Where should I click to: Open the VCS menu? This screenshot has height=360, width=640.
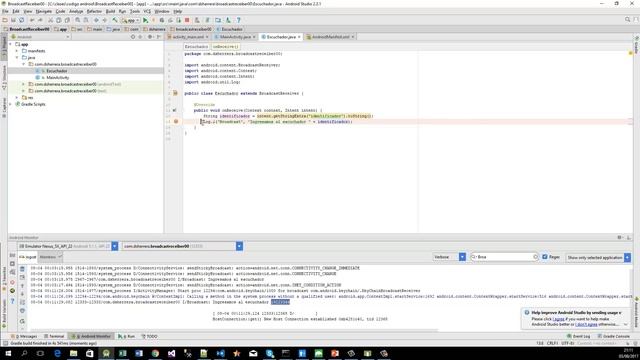tap(147, 11)
